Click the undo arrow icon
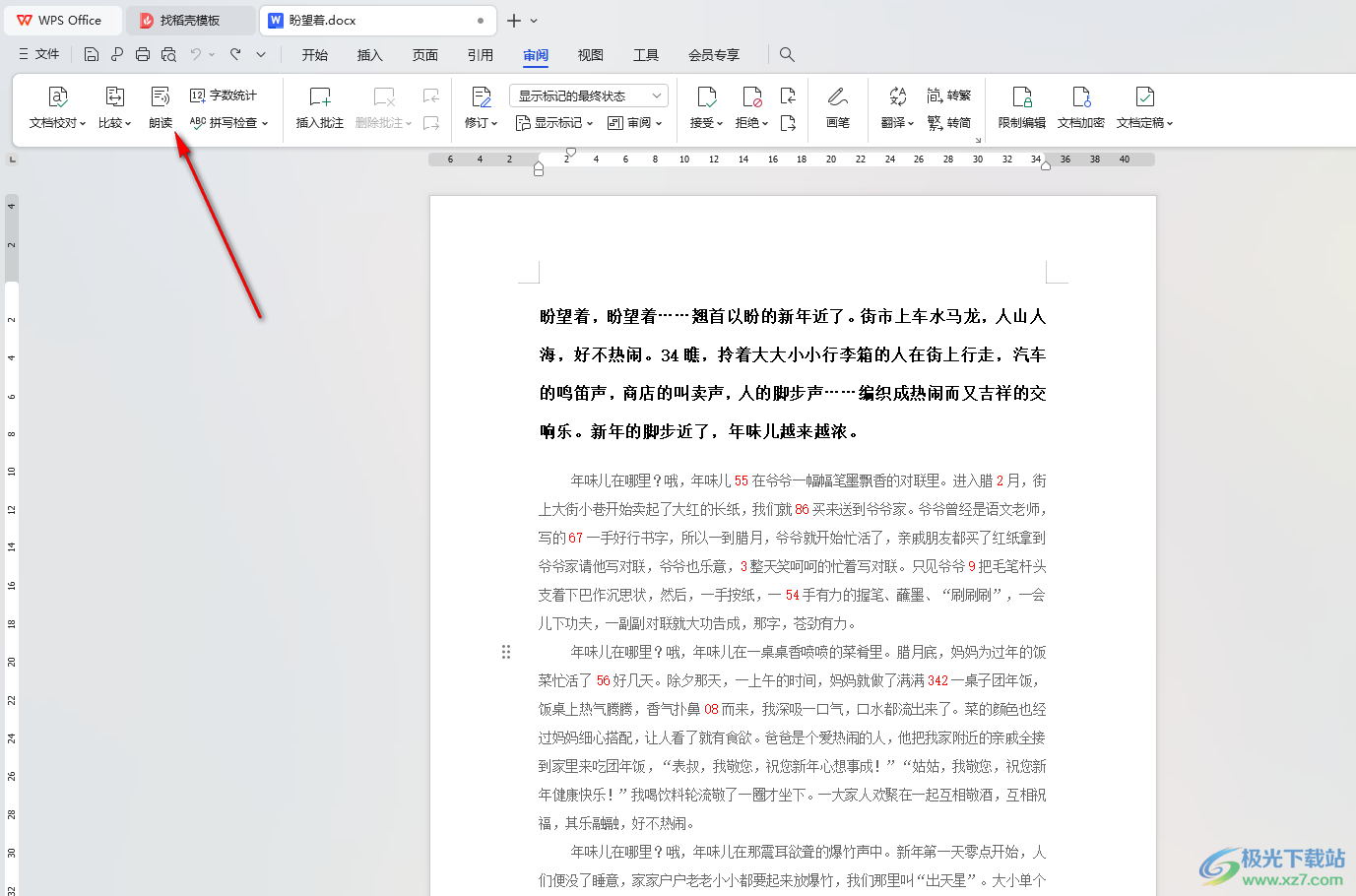The image size is (1356, 896). point(196,55)
